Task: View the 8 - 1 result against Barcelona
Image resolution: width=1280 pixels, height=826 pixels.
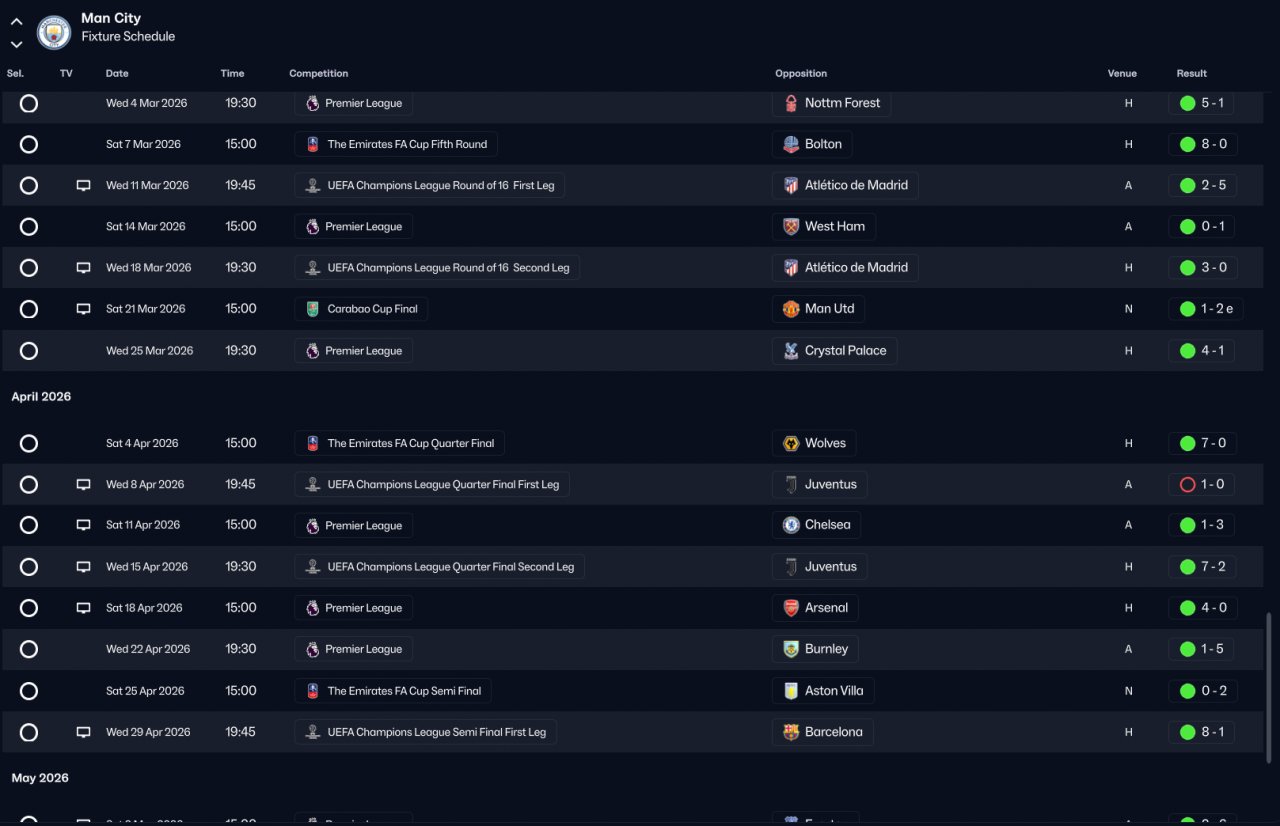Action: pos(1202,732)
